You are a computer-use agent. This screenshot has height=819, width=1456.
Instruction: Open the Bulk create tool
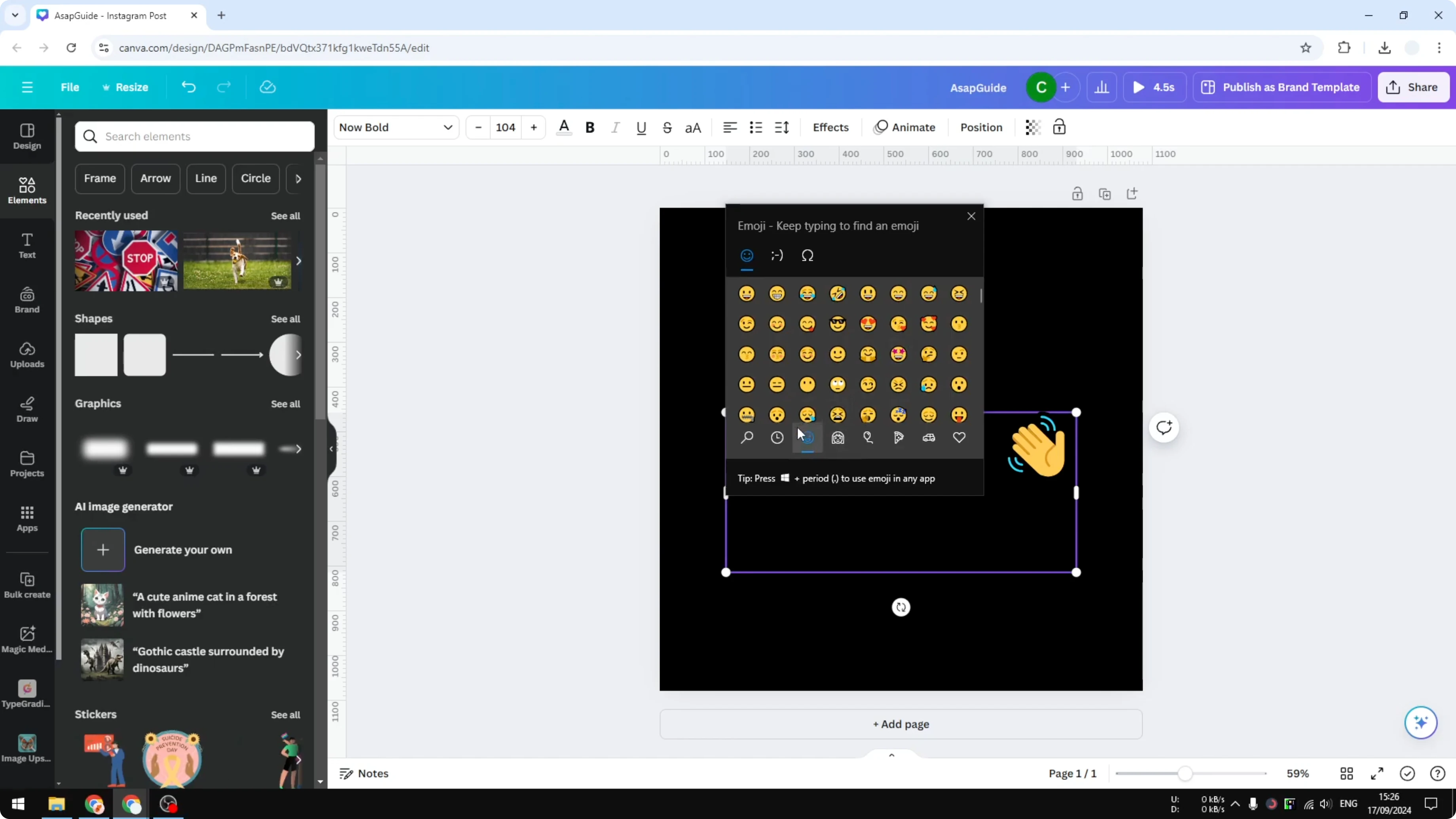27,585
